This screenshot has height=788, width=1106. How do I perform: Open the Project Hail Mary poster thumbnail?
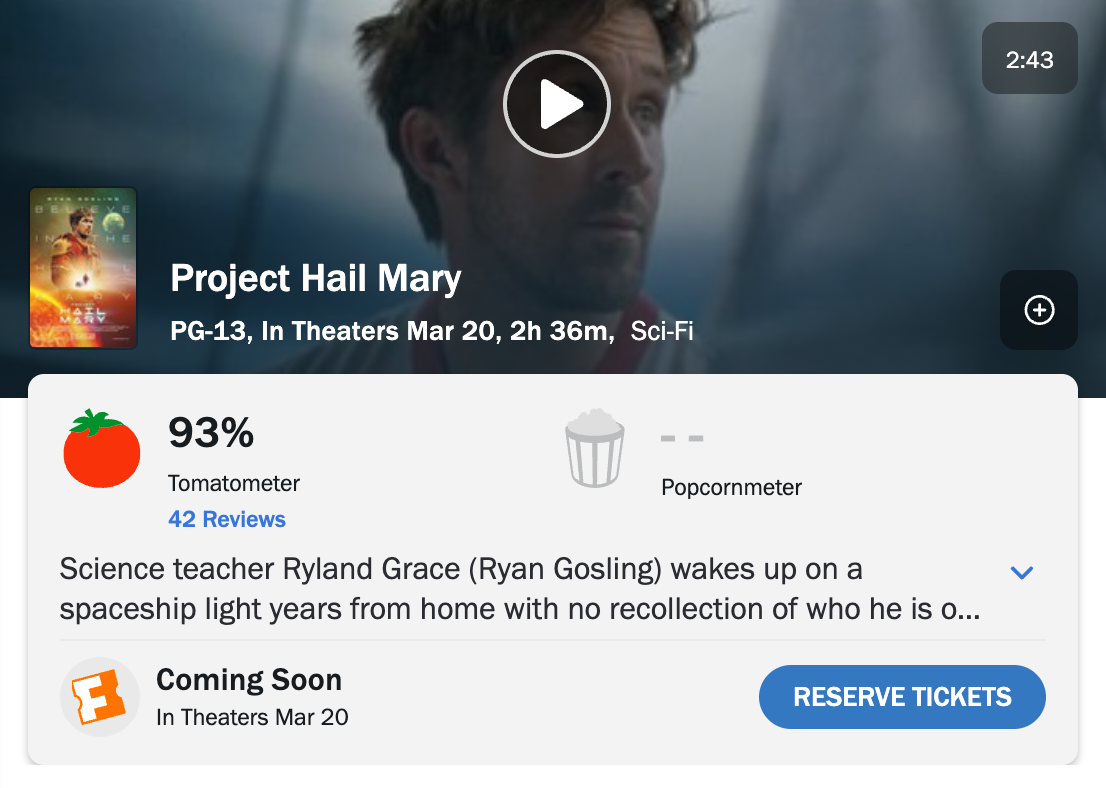pyautogui.click(x=83, y=268)
